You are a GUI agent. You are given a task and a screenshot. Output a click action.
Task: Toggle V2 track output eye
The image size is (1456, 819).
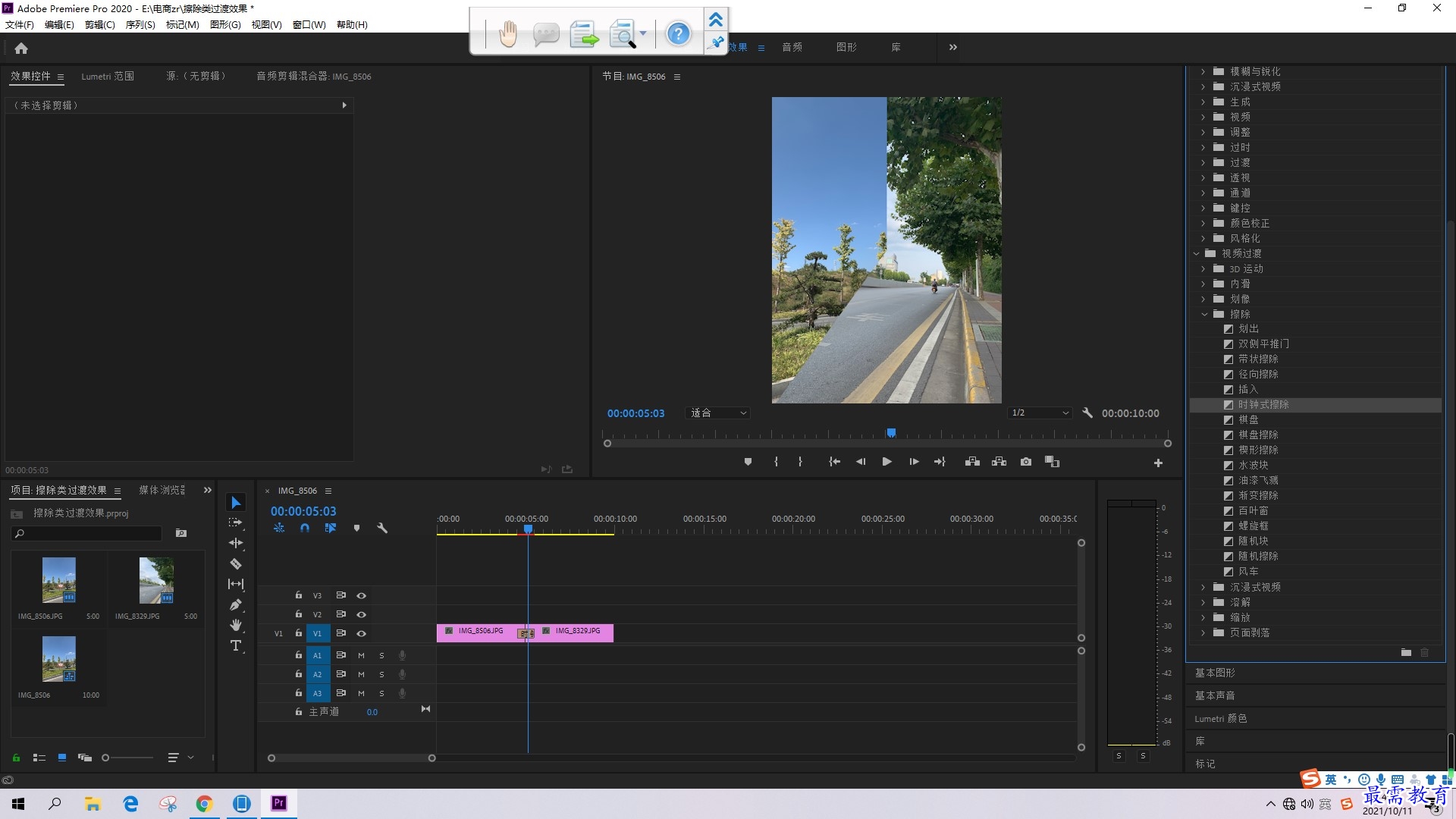tap(362, 614)
